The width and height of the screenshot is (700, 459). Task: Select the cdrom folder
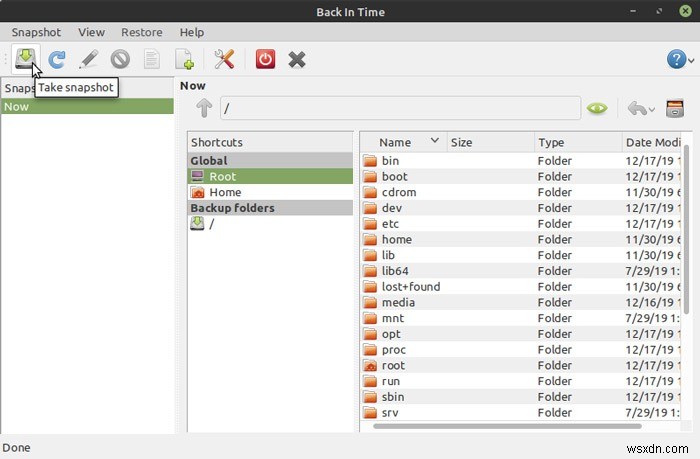[521, 192]
